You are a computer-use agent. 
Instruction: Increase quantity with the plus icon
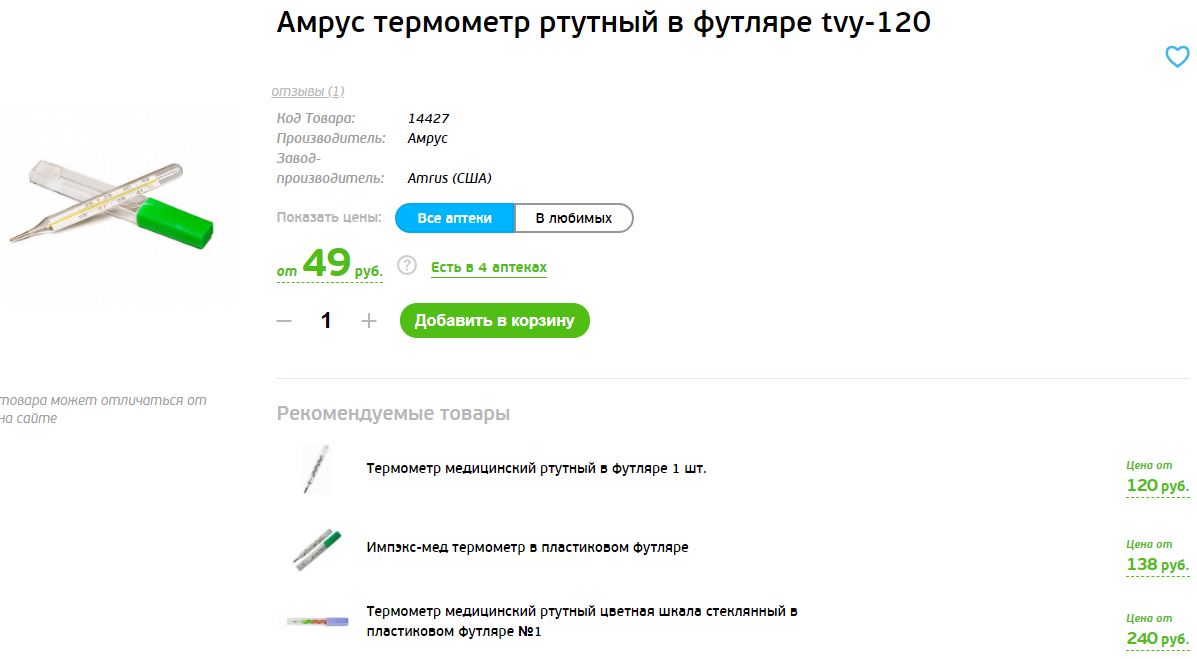pyautogui.click(x=369, y=321)
